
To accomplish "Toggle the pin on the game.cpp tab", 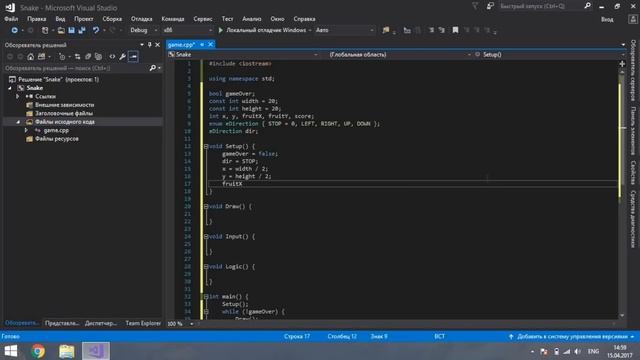I will [202, 44].
